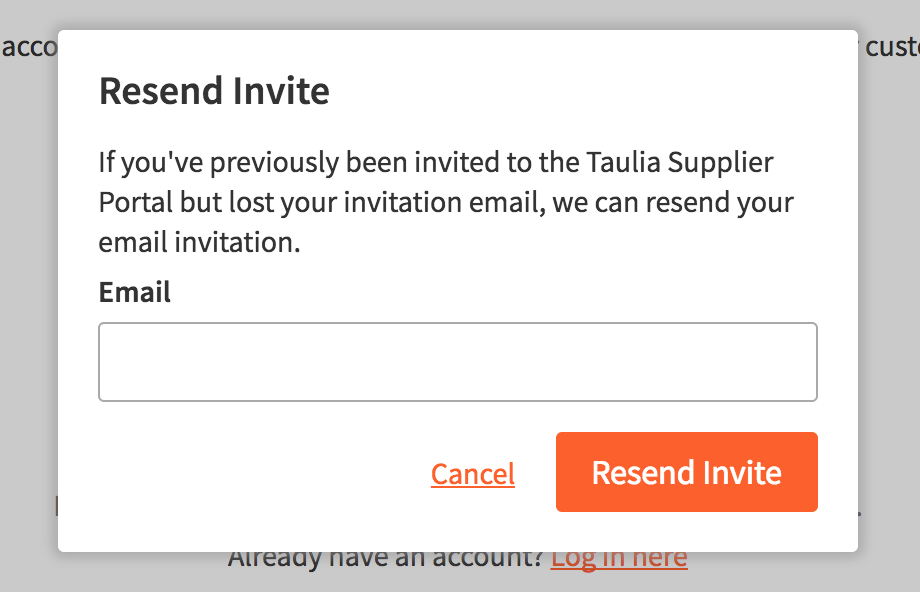Click the "Resend Invite" dialog heading
The height and width of the screenshot is (592, 920).
[214, 92]
